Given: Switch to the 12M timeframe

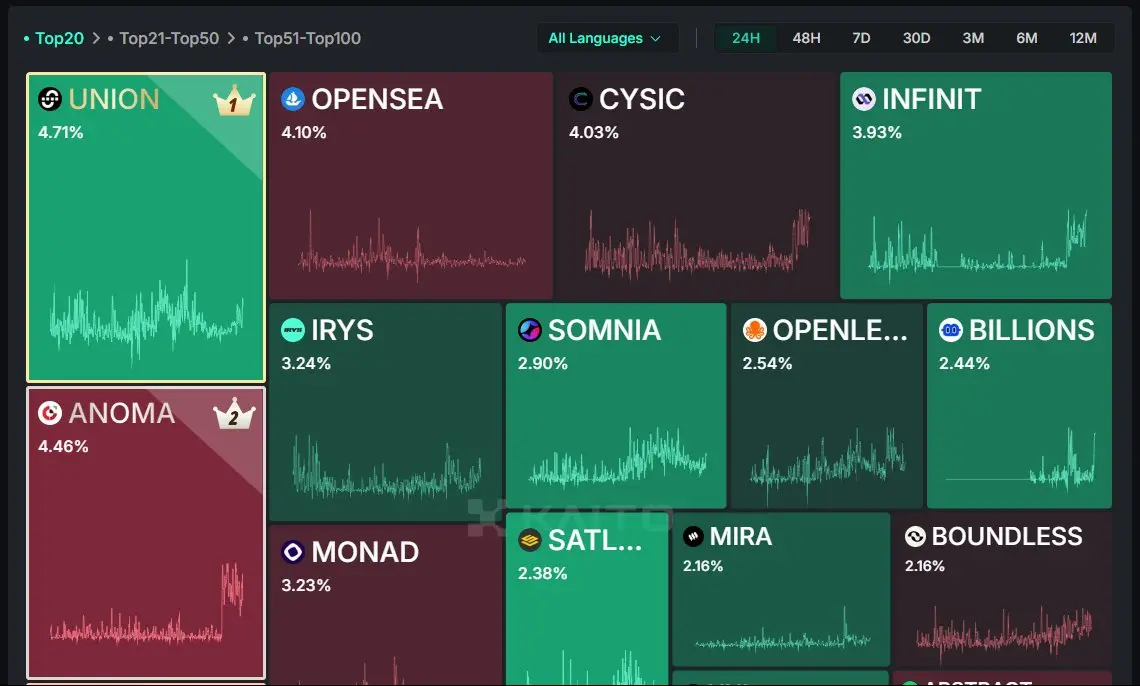Looking at the screenshot, I should click(1083, 38).
